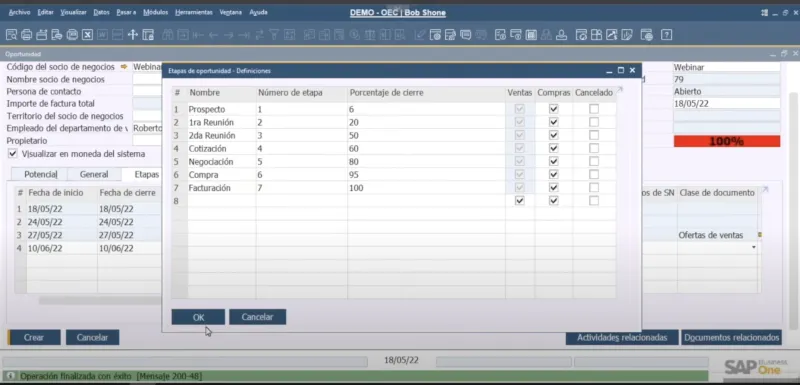Check Cancelado for Compra stage

[x=594, y=174]
